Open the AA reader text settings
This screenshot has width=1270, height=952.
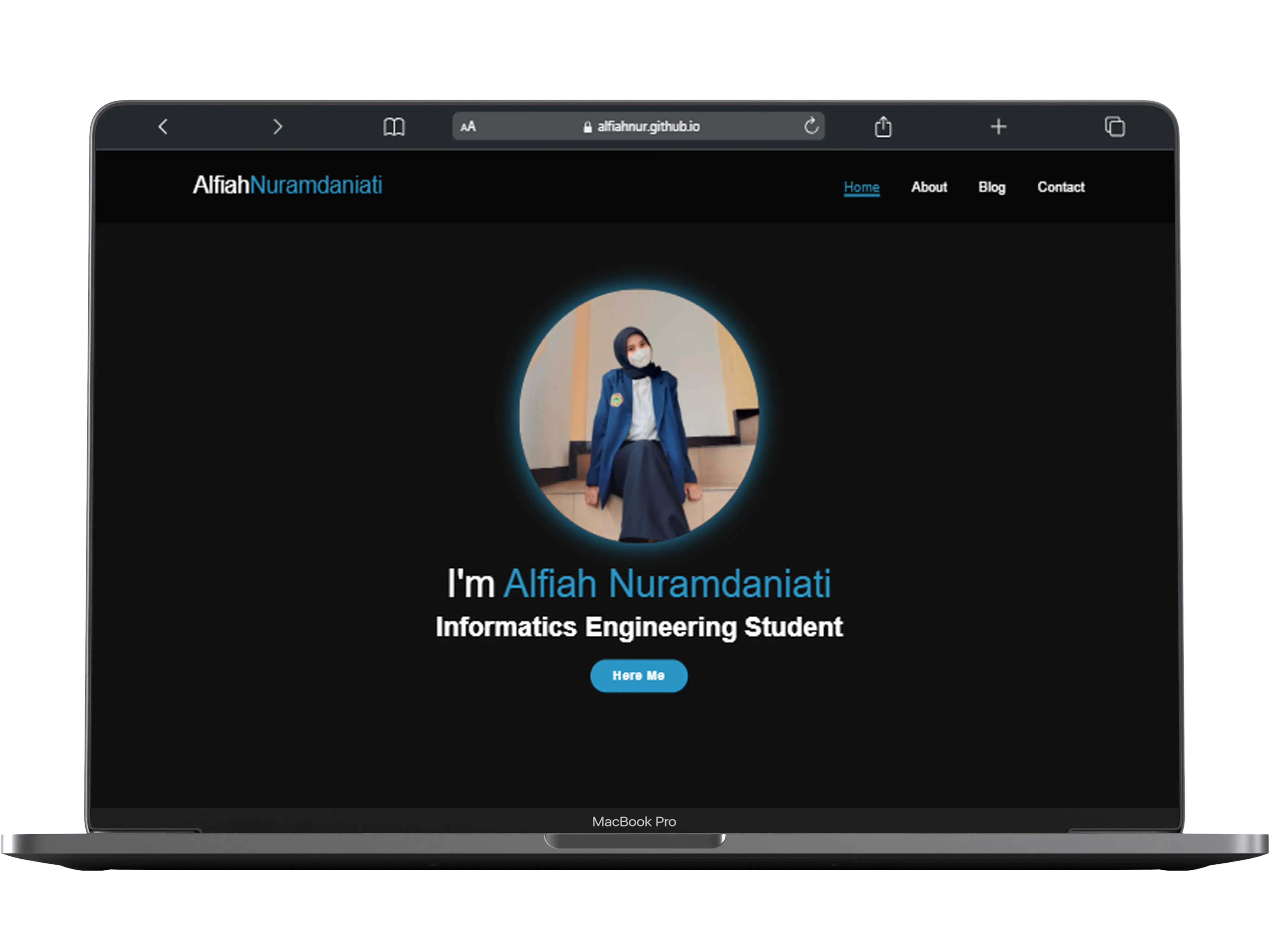coord(468,127)
